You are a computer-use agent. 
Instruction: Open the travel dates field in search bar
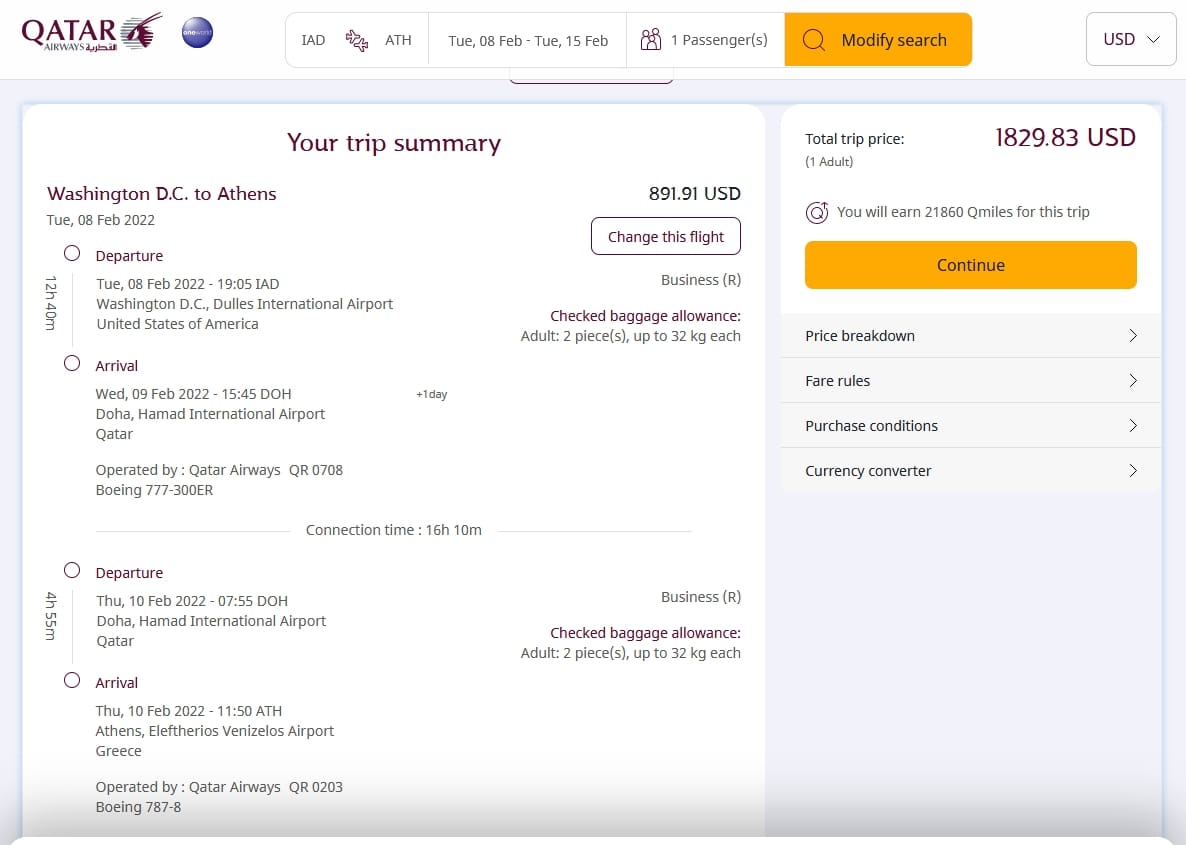pyautogui.click(x=528, y=40)
